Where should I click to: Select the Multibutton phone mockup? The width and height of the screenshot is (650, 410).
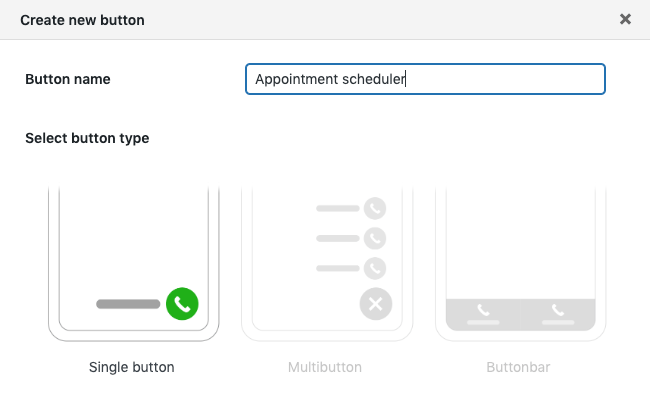click(x=326, y=262)
